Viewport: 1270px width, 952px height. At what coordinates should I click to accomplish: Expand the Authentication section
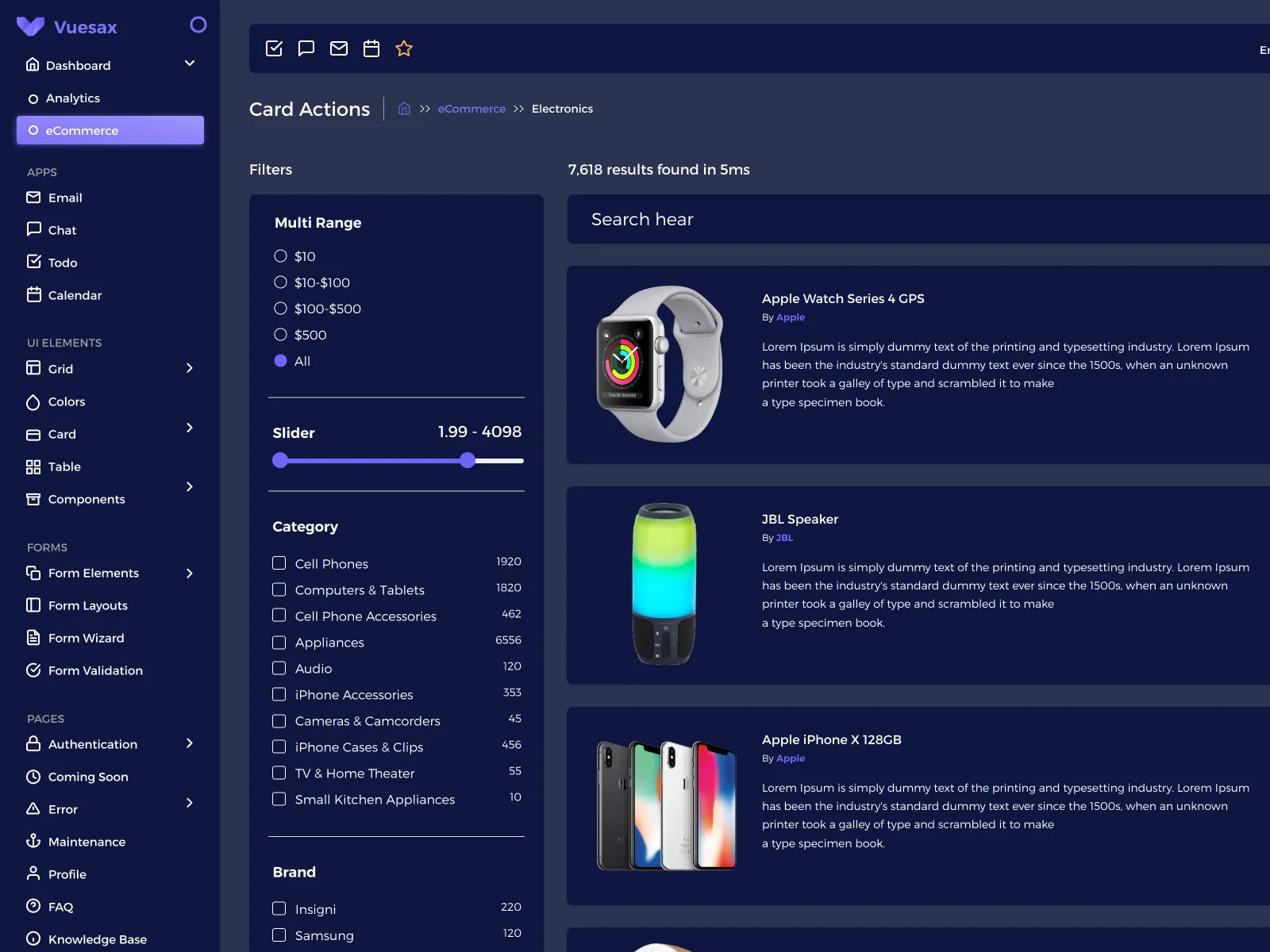[190, 743]
